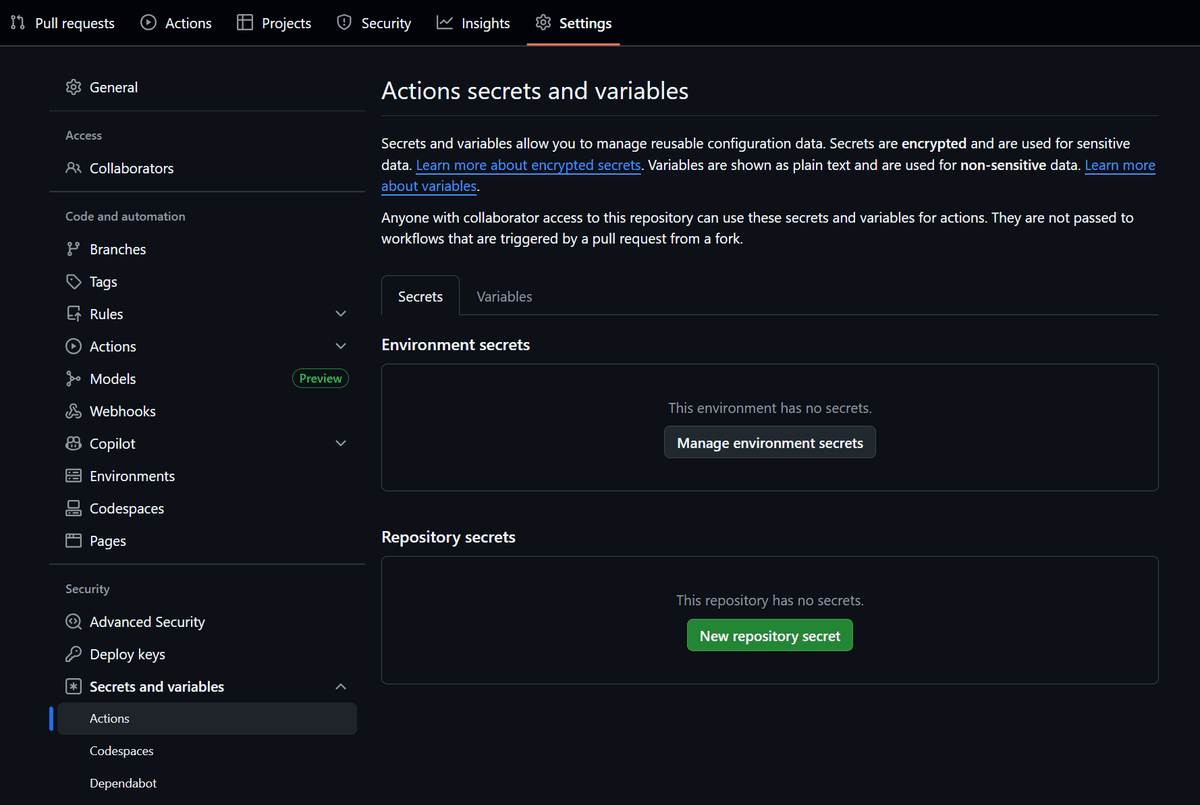The height and width of the screenshot is (805, 1200).
Task: Switch to the Variables tab
Action: pyautogui.click(x=504, y=296)
